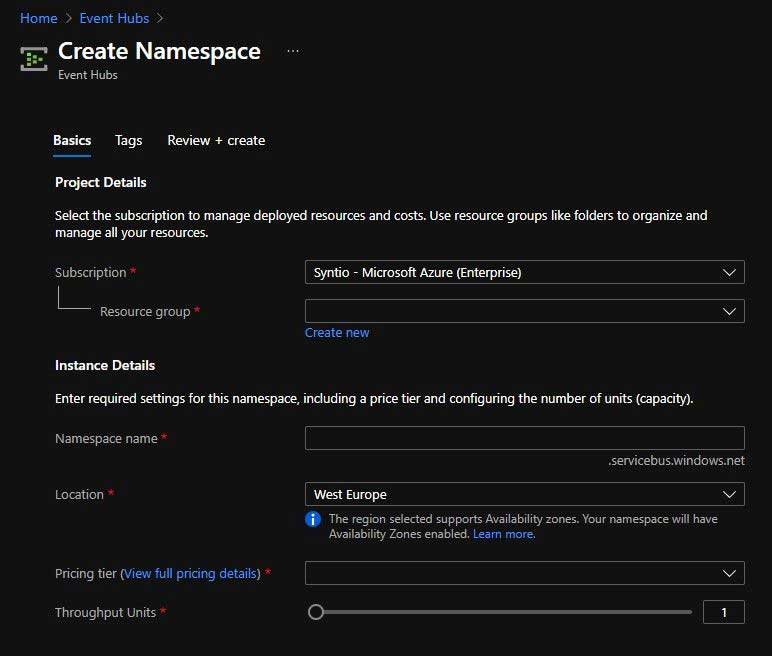Click the Throughput Units number box

coord(724,613)
